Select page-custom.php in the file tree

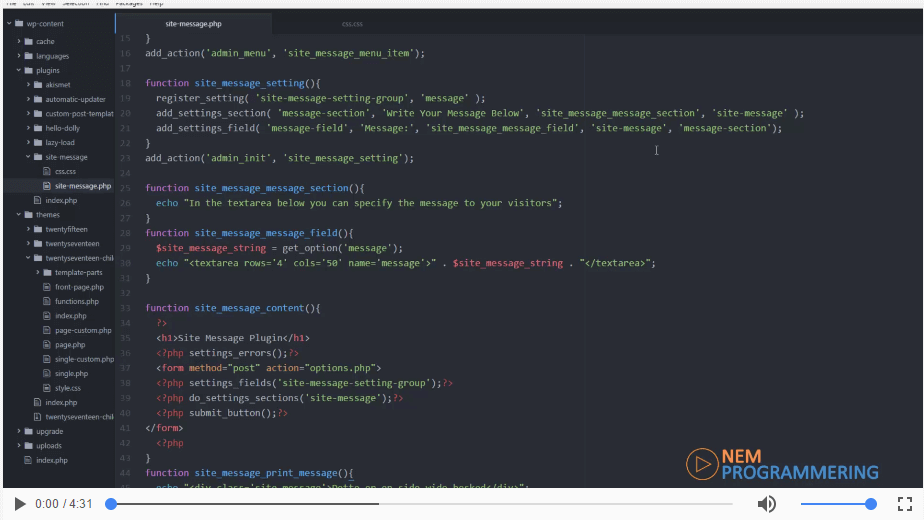click(82, 330)
